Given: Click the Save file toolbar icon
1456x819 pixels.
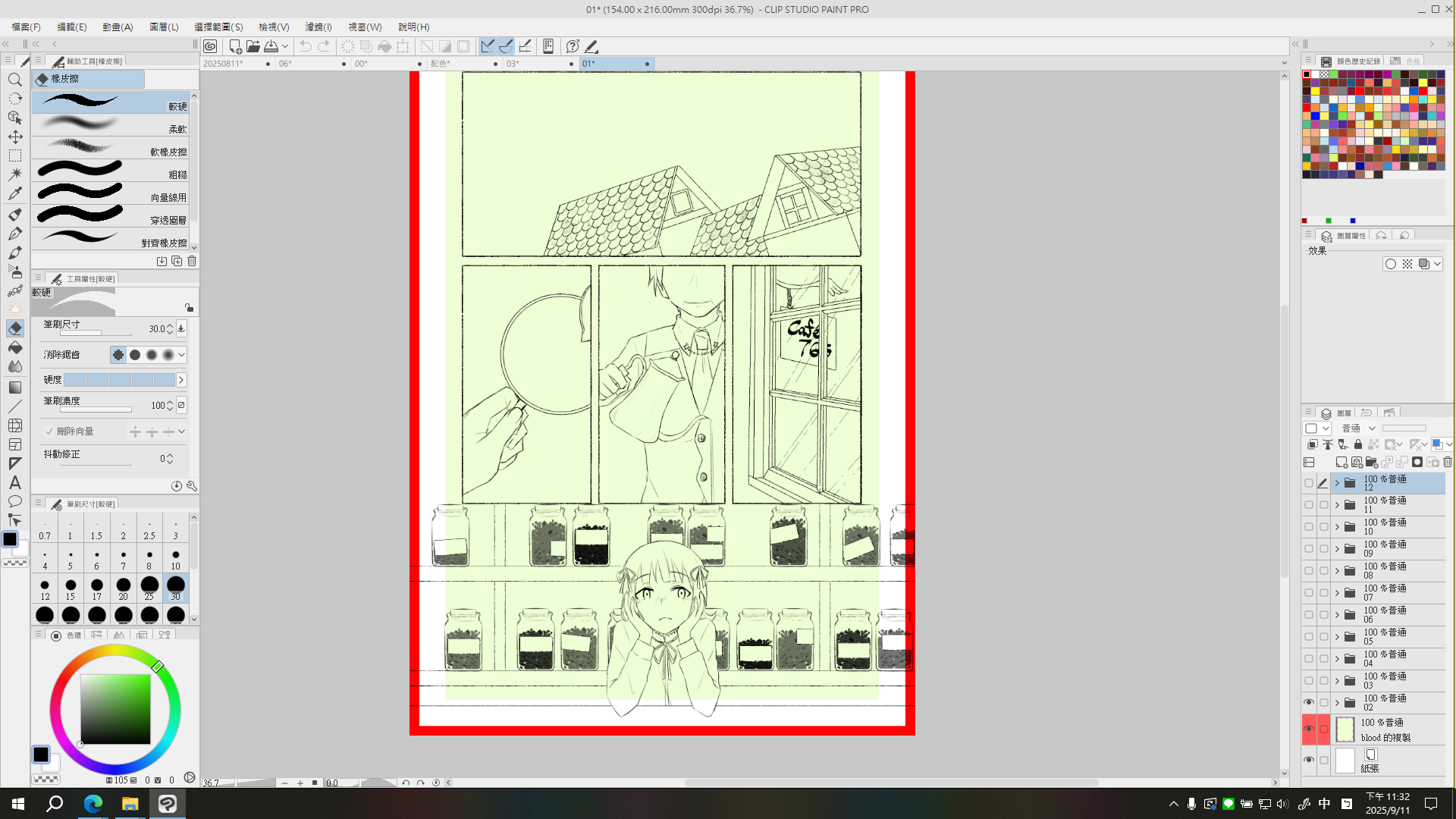Looking at the screenshot, I should tap(271, 46).
